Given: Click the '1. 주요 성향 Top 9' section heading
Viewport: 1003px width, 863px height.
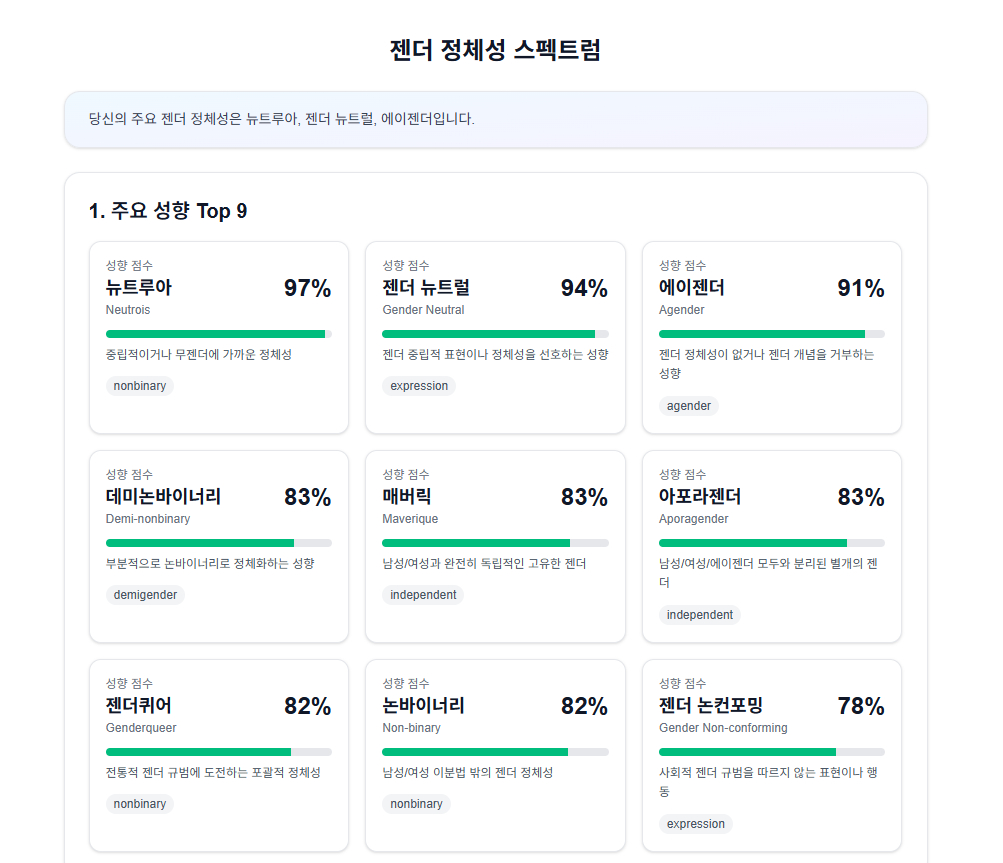Looking at the screenshot, I should pyautogui.click(x=168, y=211).
